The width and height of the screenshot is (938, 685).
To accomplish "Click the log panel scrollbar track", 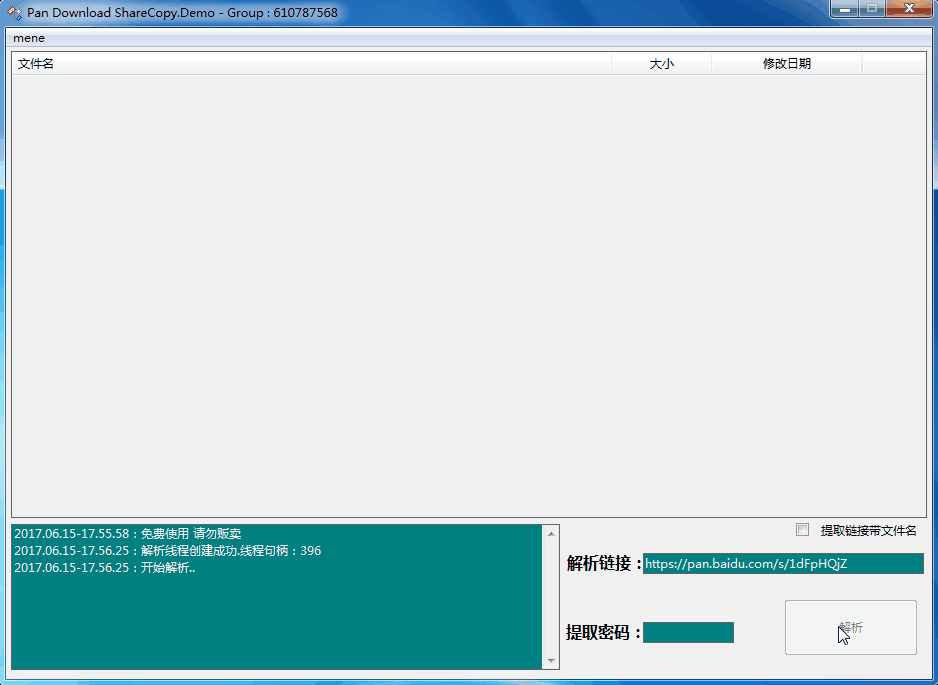I will pyautogui.click(x=551, y=598).
